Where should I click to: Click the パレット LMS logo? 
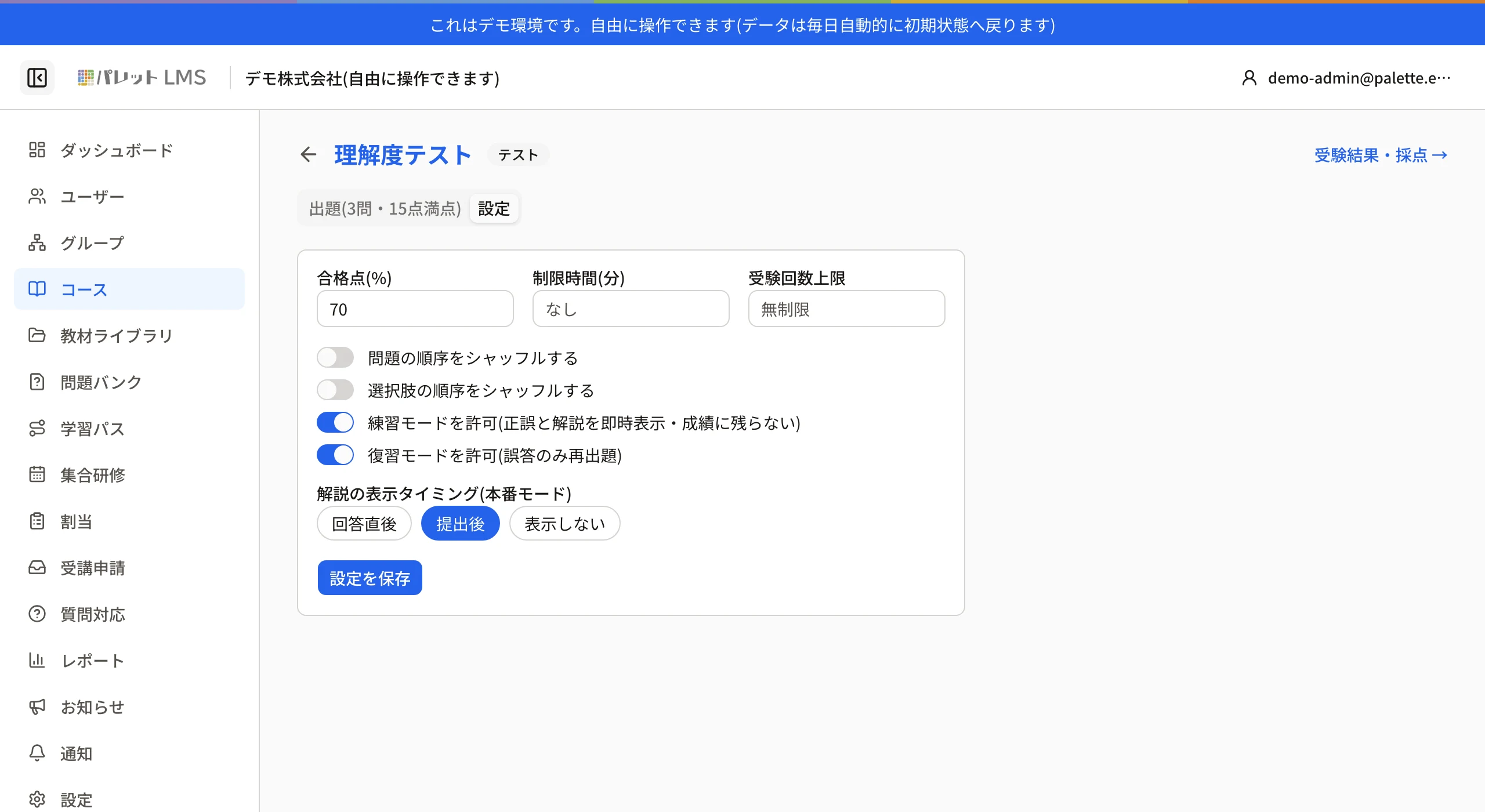pos(142,78)
